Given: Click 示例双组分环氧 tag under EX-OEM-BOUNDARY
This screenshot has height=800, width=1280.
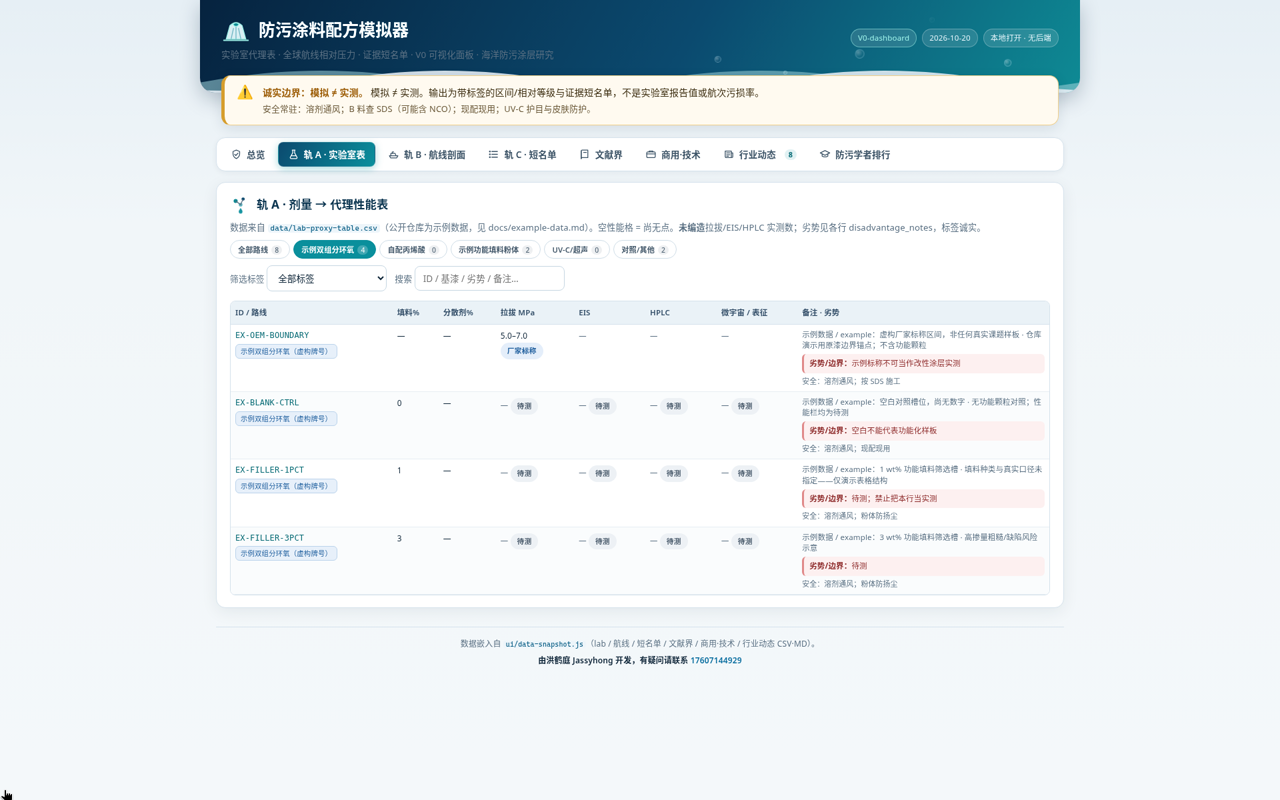Looking at the screenshot, I should point(286,351).
